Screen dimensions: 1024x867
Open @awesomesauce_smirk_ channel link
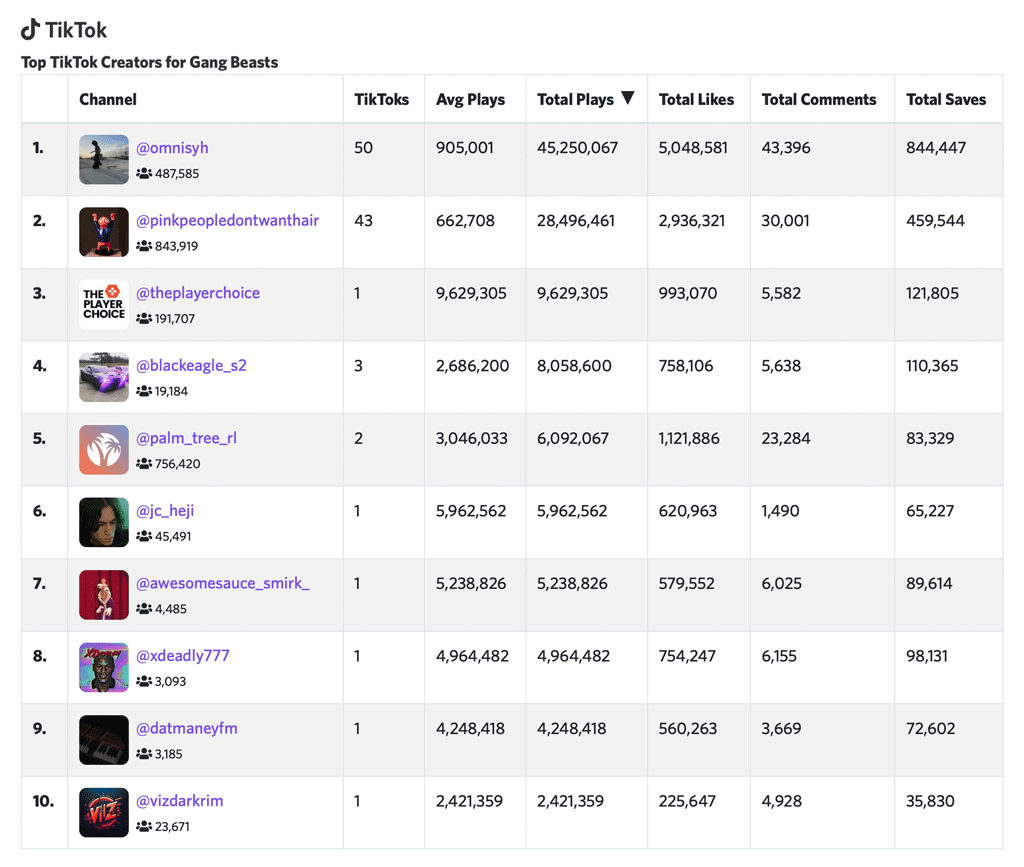222,583
